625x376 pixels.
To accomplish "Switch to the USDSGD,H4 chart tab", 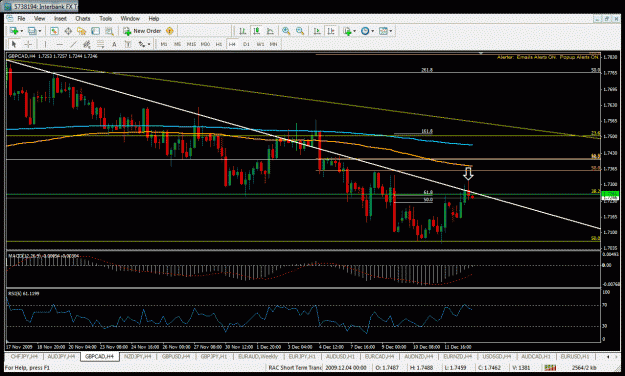I will (x=497, y=356).
